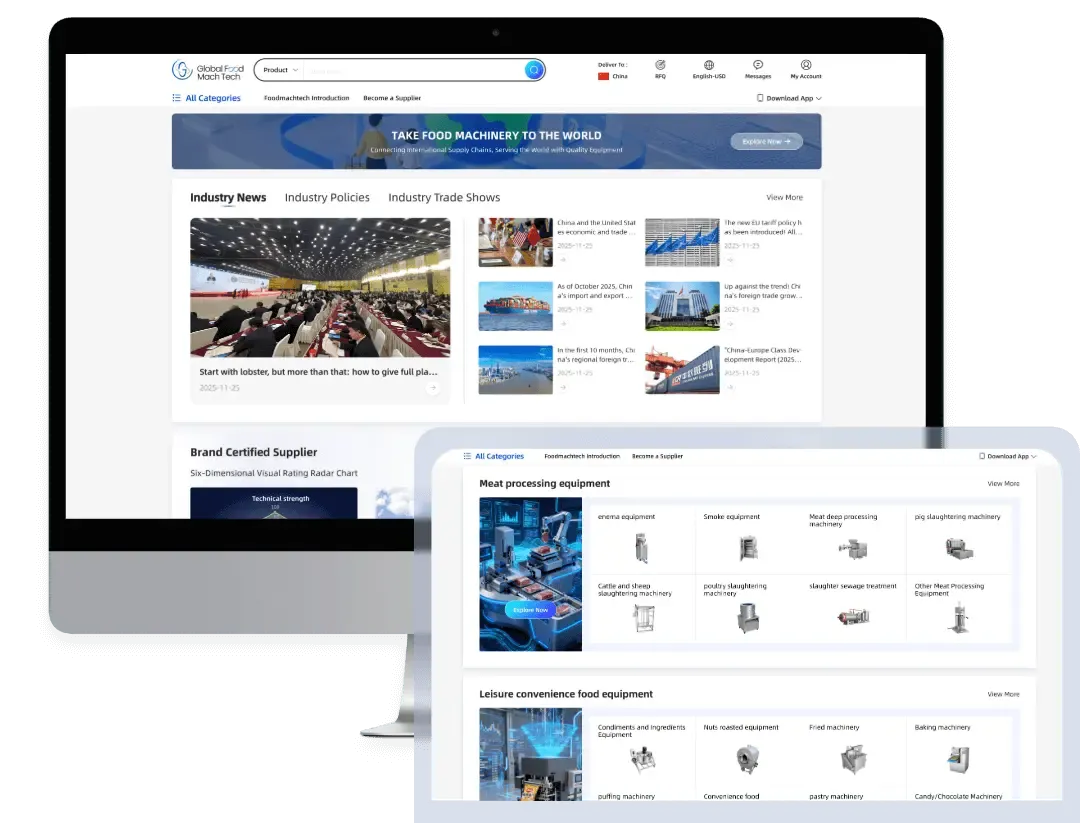Viewport: 1080px width, 823px height.
Task: Switch to the Industry News tab
Action: (228, 198)
